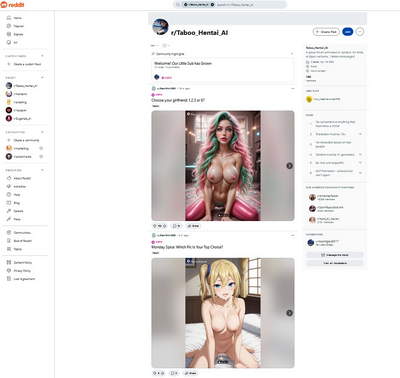400x378 pixels.
Task: Open the community's three-dot more options button
Action: pos(360,32)
